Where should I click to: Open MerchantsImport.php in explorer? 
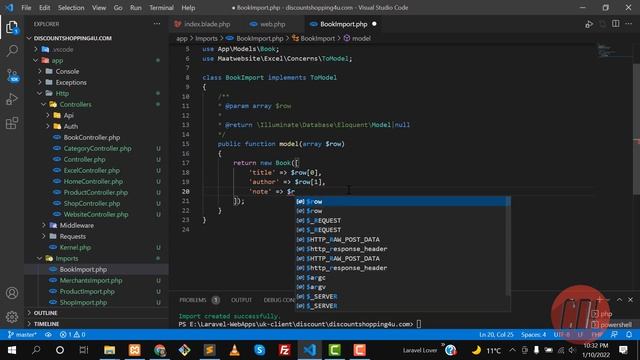(91, 280)
